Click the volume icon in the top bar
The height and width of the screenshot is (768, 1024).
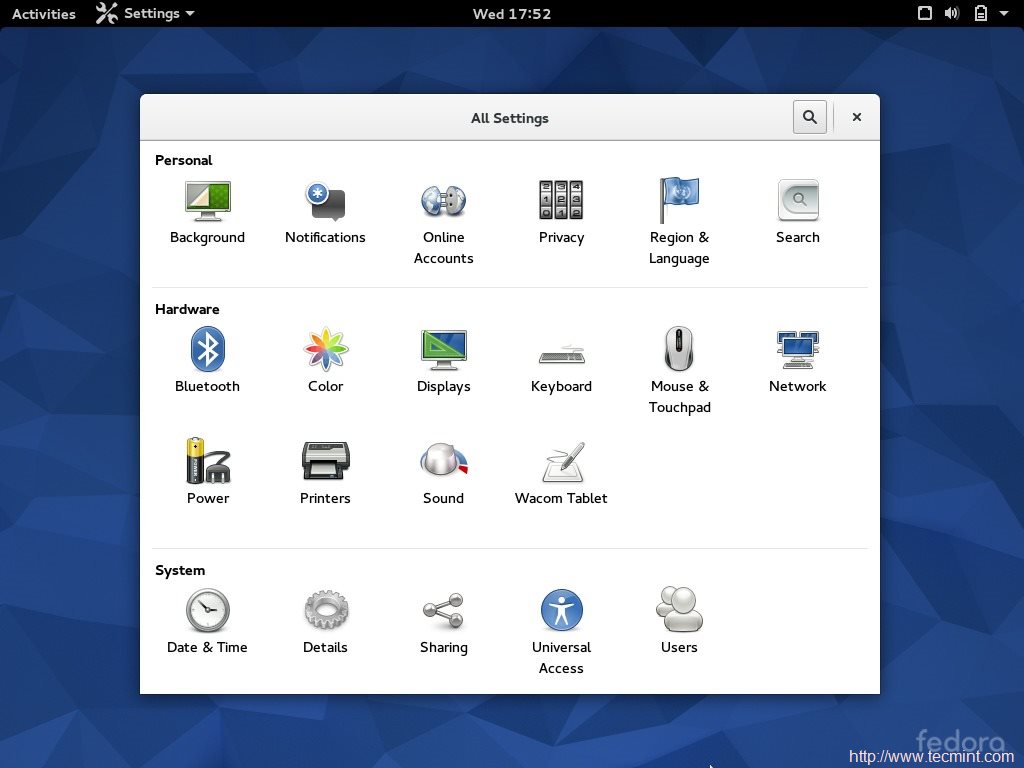pyautogui.click(x=951, y=13)
